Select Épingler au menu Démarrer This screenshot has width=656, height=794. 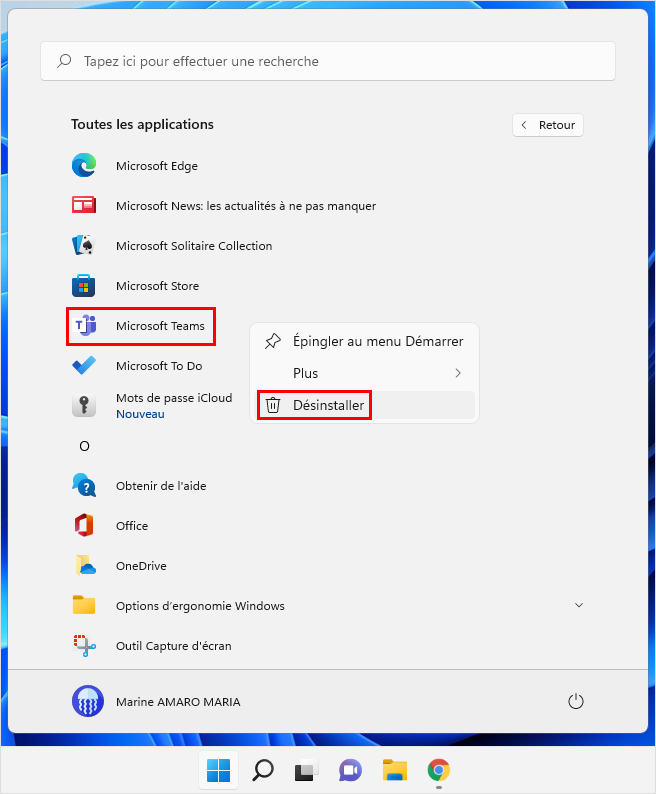[364, 341]
